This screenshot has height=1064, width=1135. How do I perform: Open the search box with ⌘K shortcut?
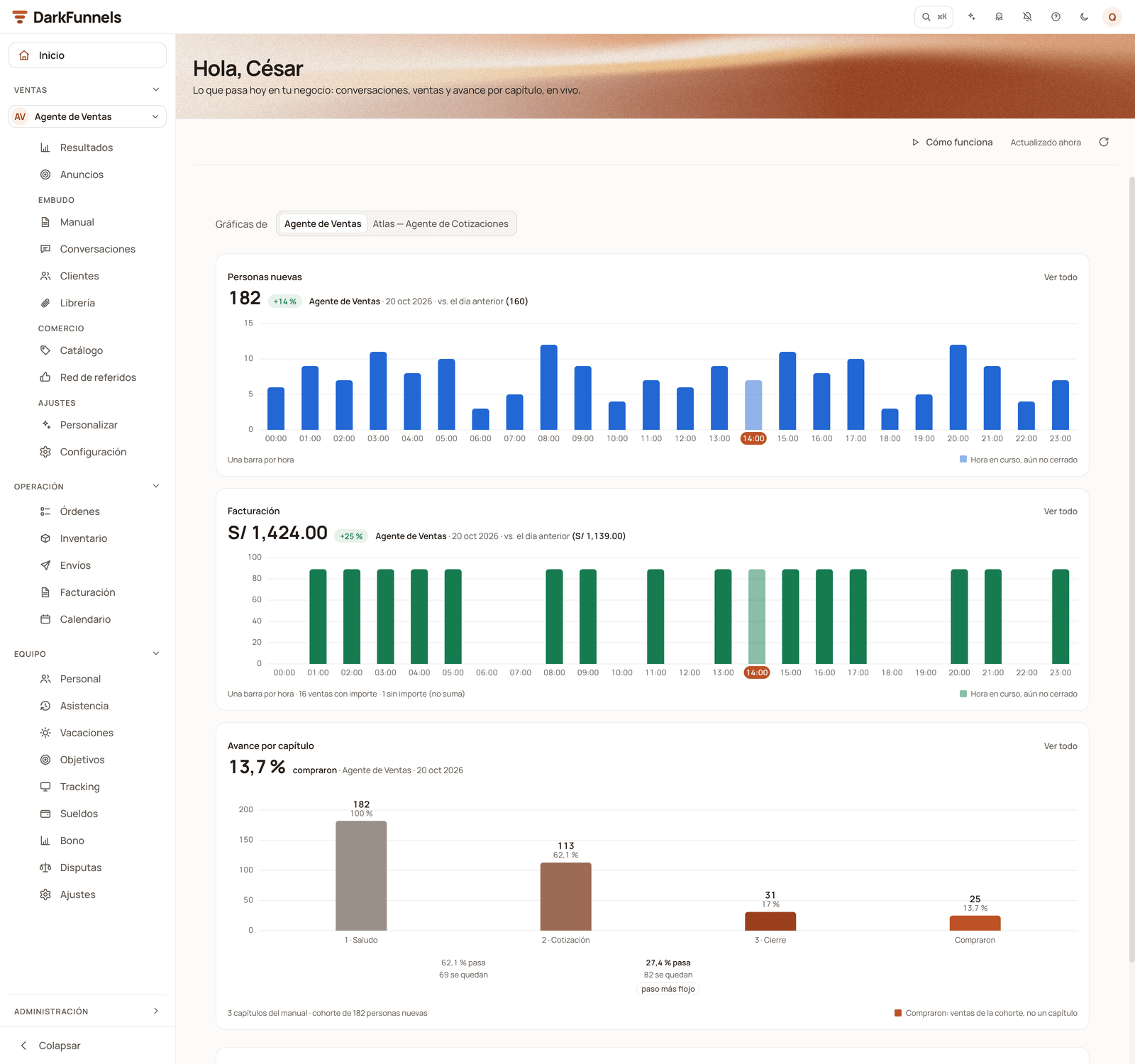(934, 17)
